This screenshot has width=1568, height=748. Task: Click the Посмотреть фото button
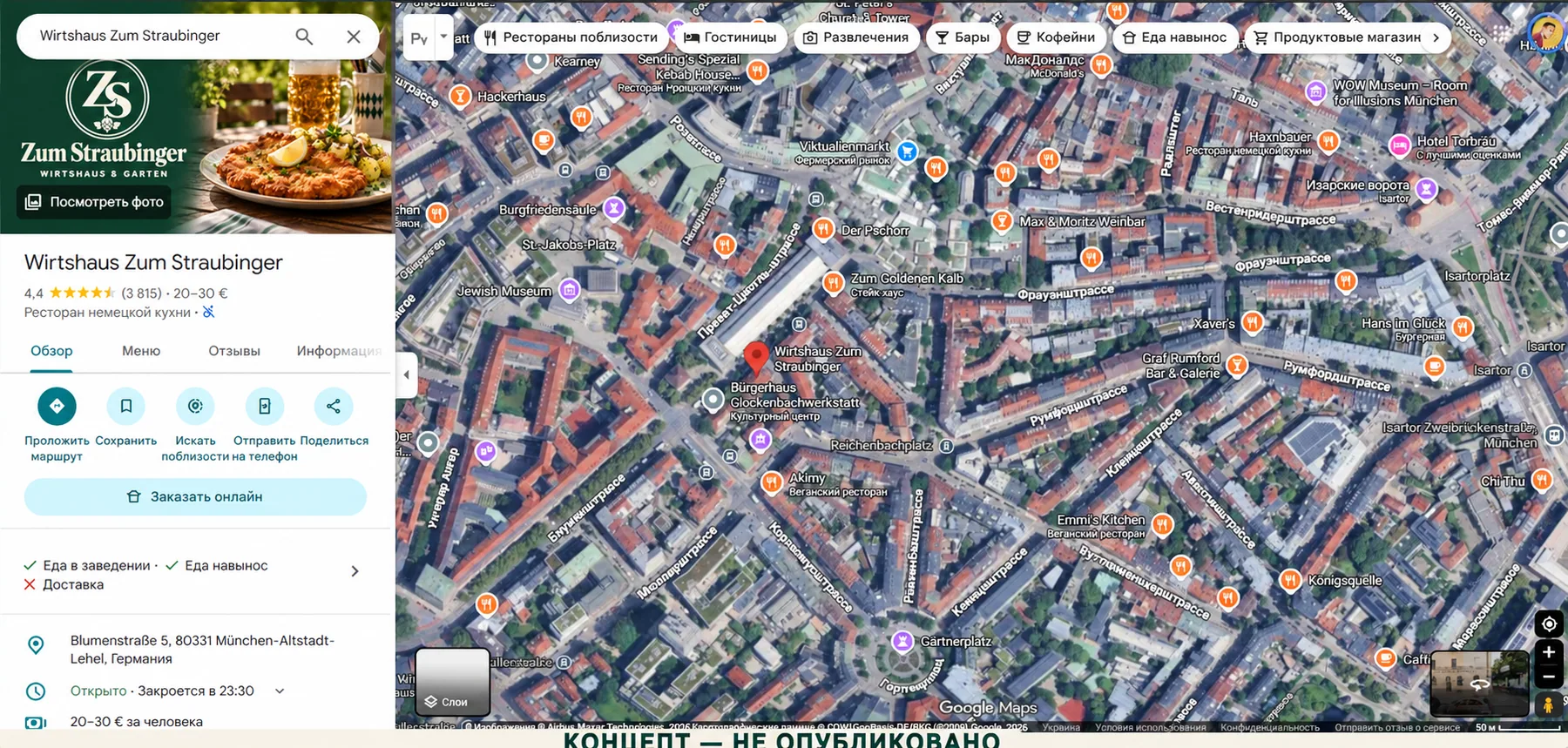pyautogui.click(x=94, y=202)
